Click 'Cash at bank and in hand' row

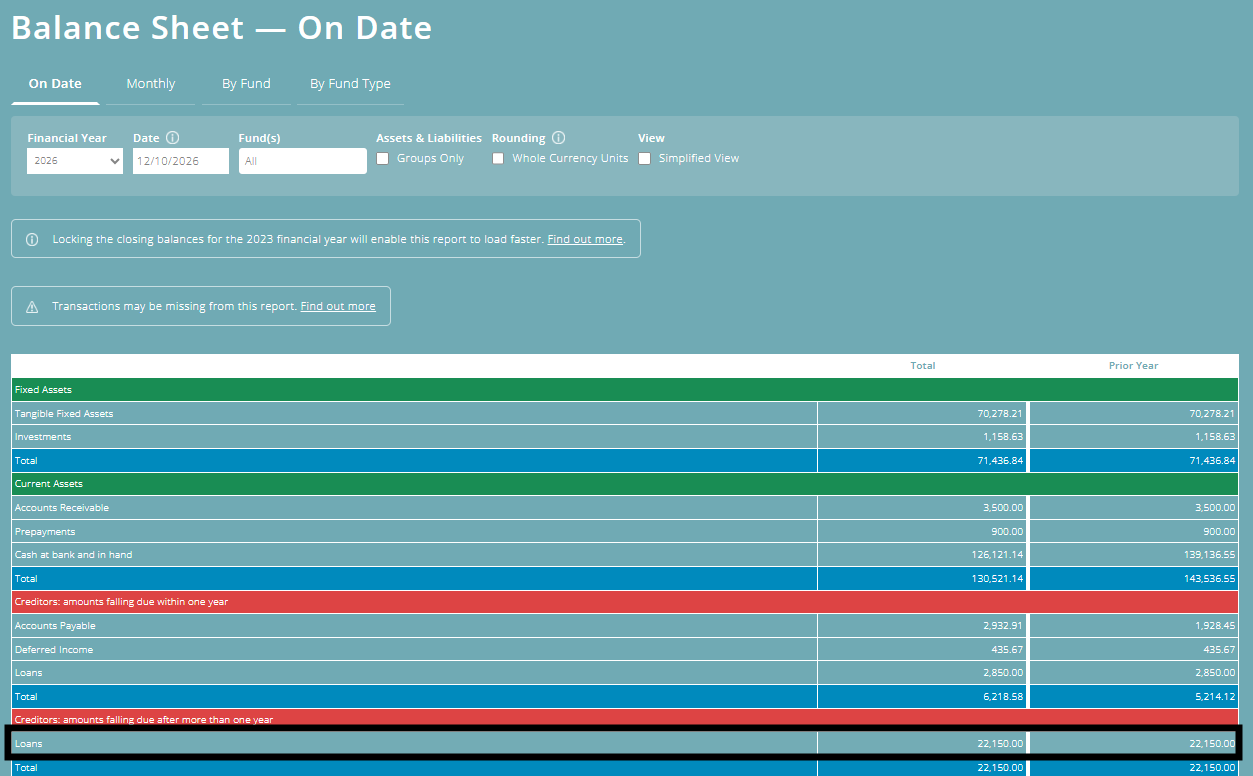coord(625,555)
